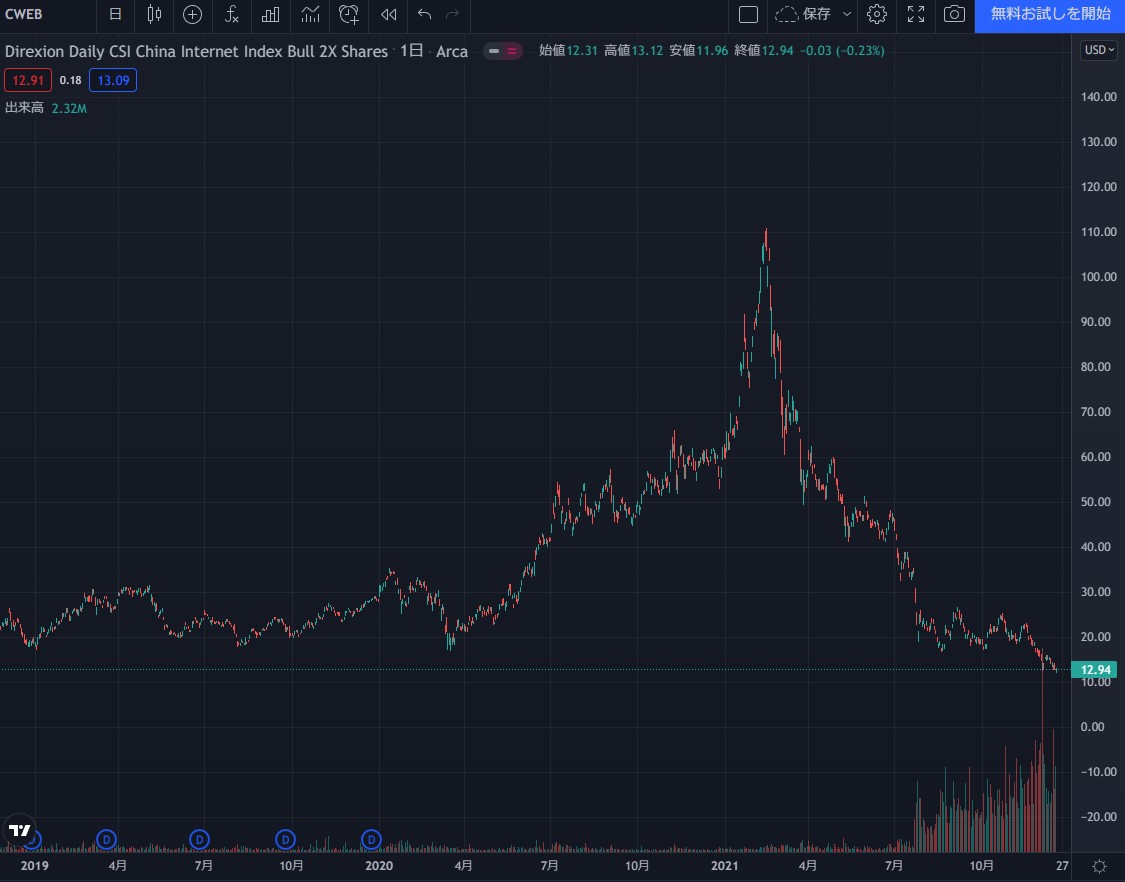Click the 1日 interval label in chart legend

[411, 51]
